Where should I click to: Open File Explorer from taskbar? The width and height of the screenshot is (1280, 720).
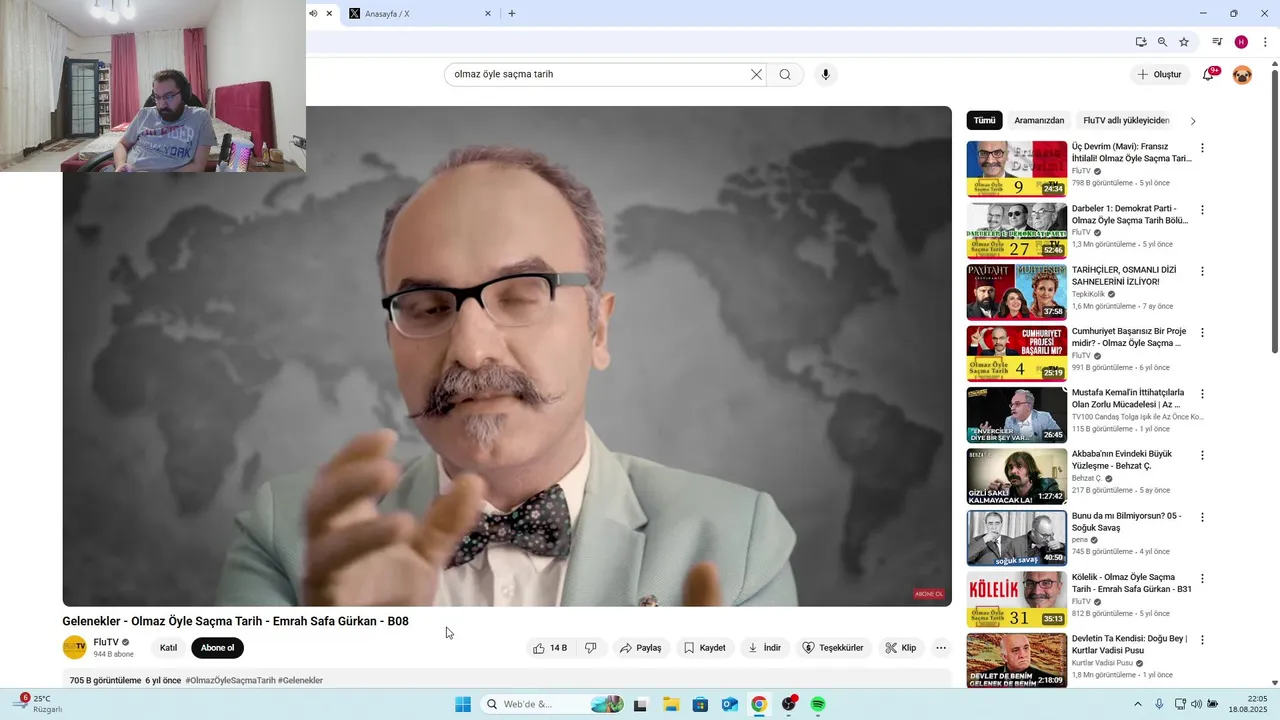[671, 705]
